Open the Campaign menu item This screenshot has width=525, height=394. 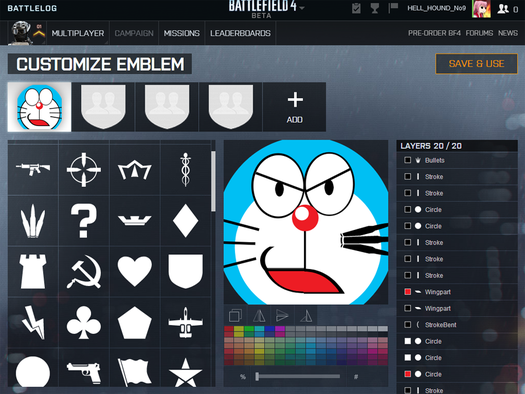(x=134, y=33)
